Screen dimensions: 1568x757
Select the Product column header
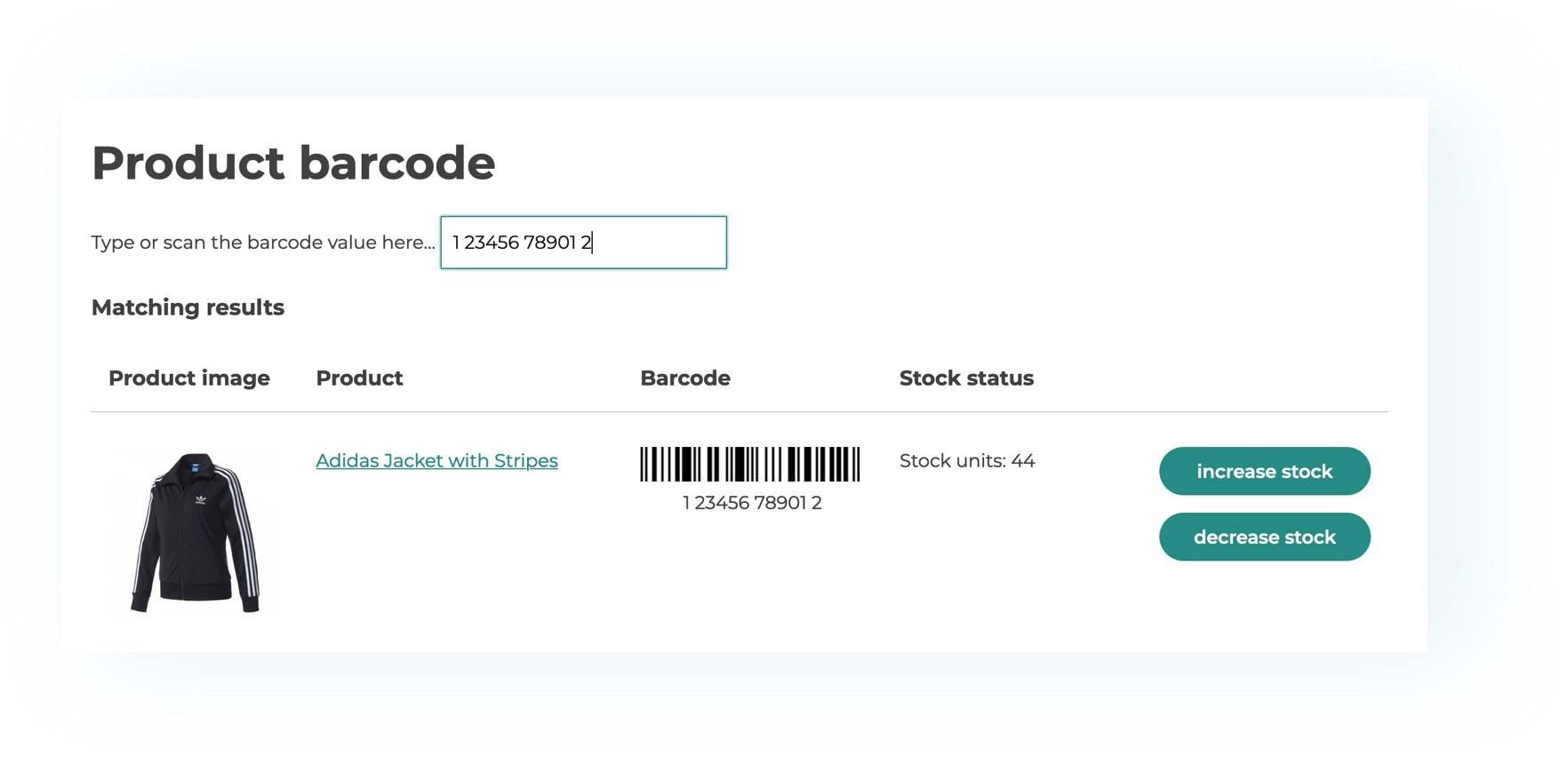(x=359, y=378)
